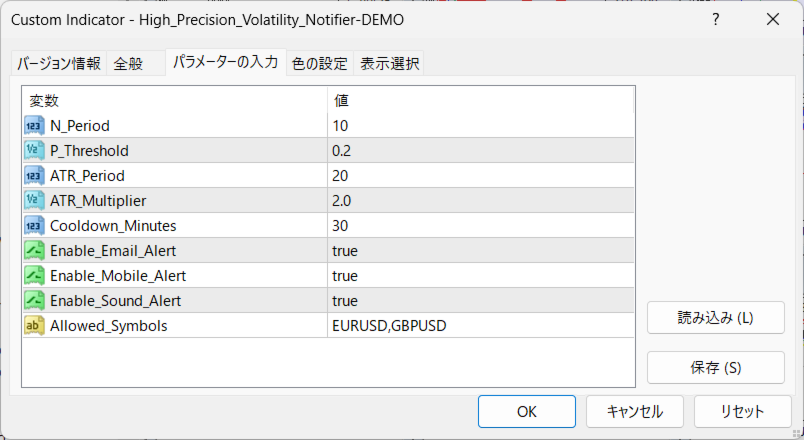Toggle the Enable_Email_Alert true value
The width and height of the screenshot is (804, 440).
[x=345, y=251]
